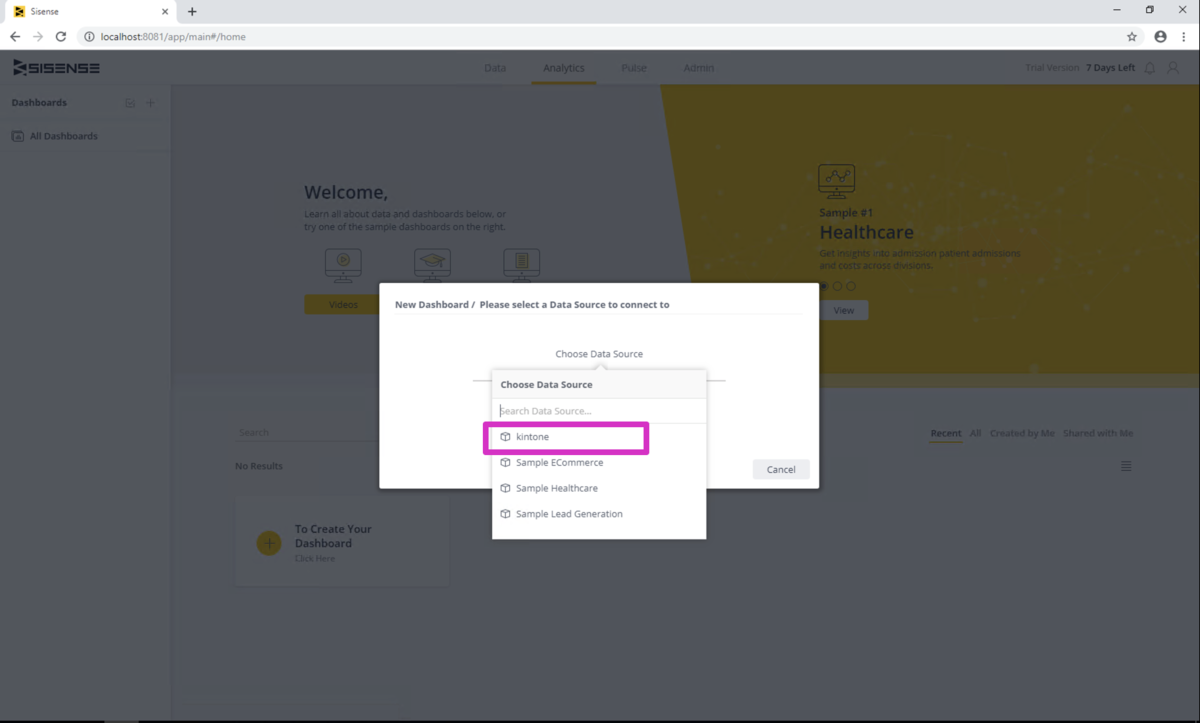Select the third sample carousel dot

coord(851,286)
